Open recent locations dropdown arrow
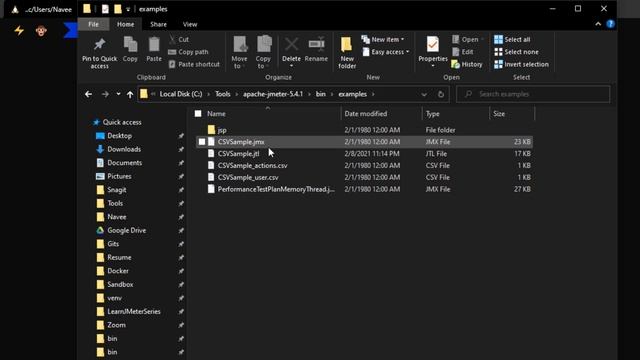Image resolution: width=640 pixels, height=360 pixels. pyautogui.click(x=118, y=94)
